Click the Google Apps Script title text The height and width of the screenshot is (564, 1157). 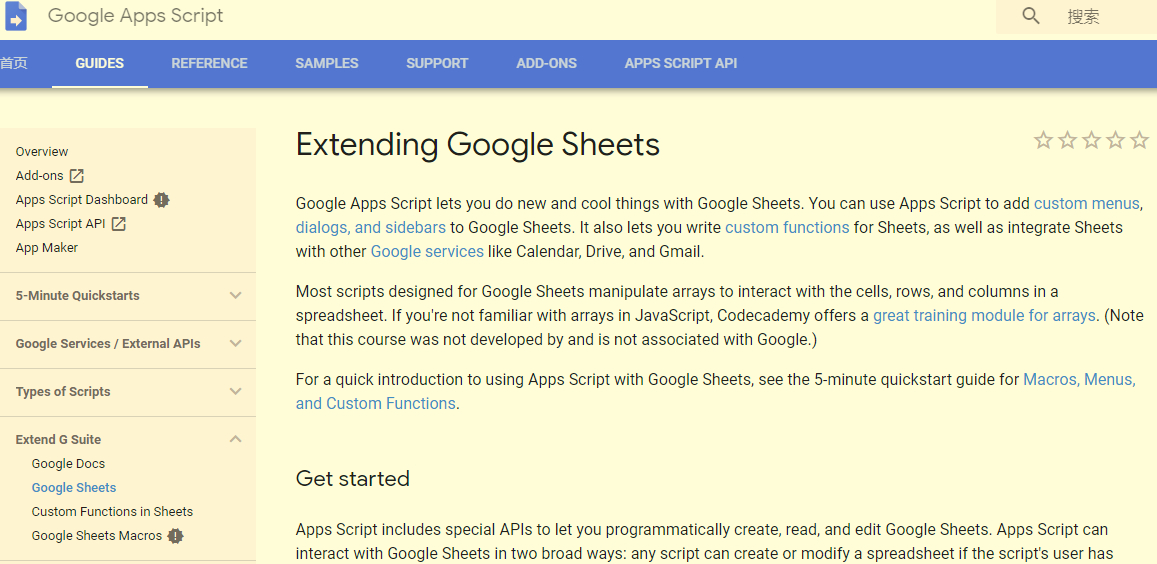point(136,16)
